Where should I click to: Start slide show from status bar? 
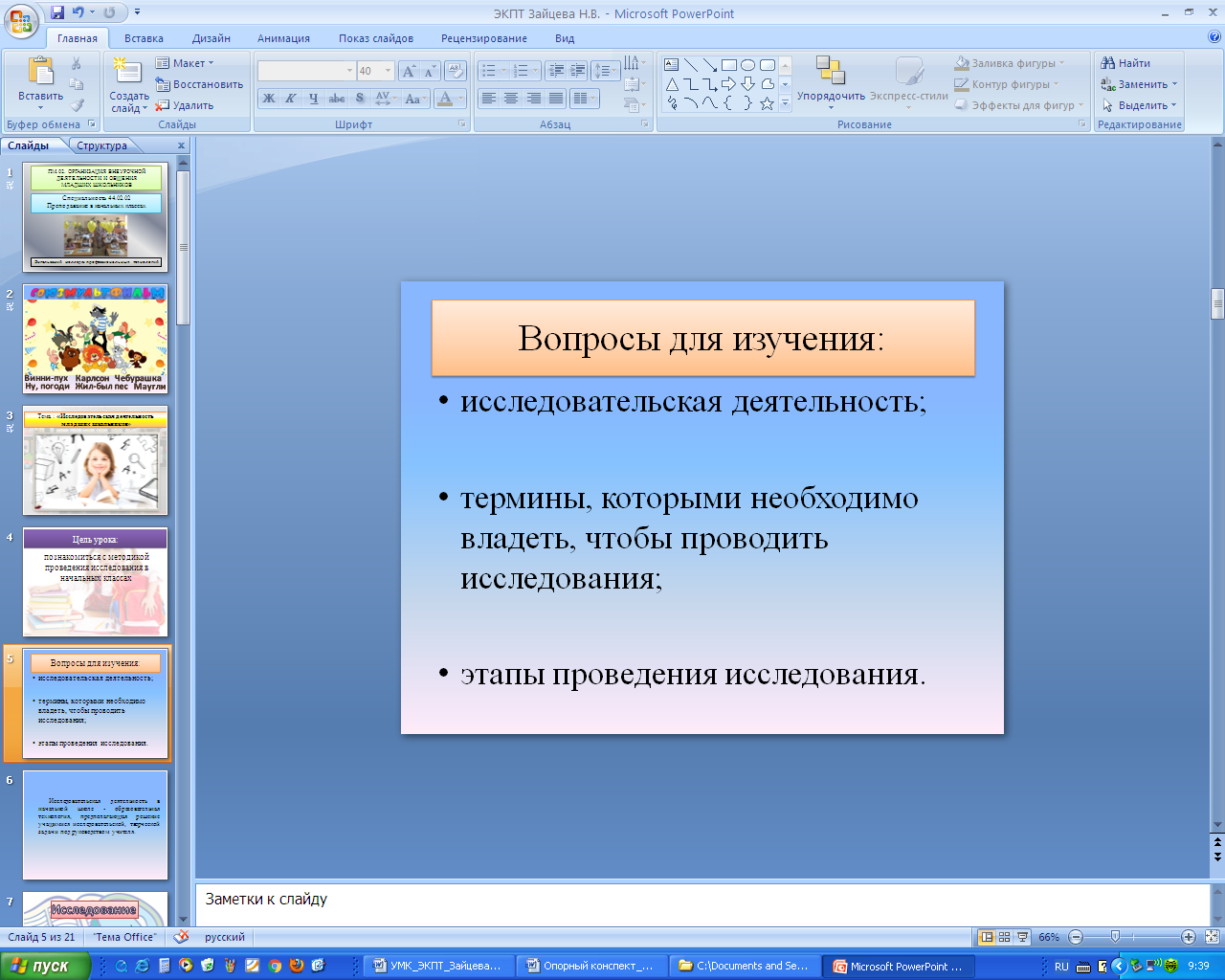(x=1022, y=937)
